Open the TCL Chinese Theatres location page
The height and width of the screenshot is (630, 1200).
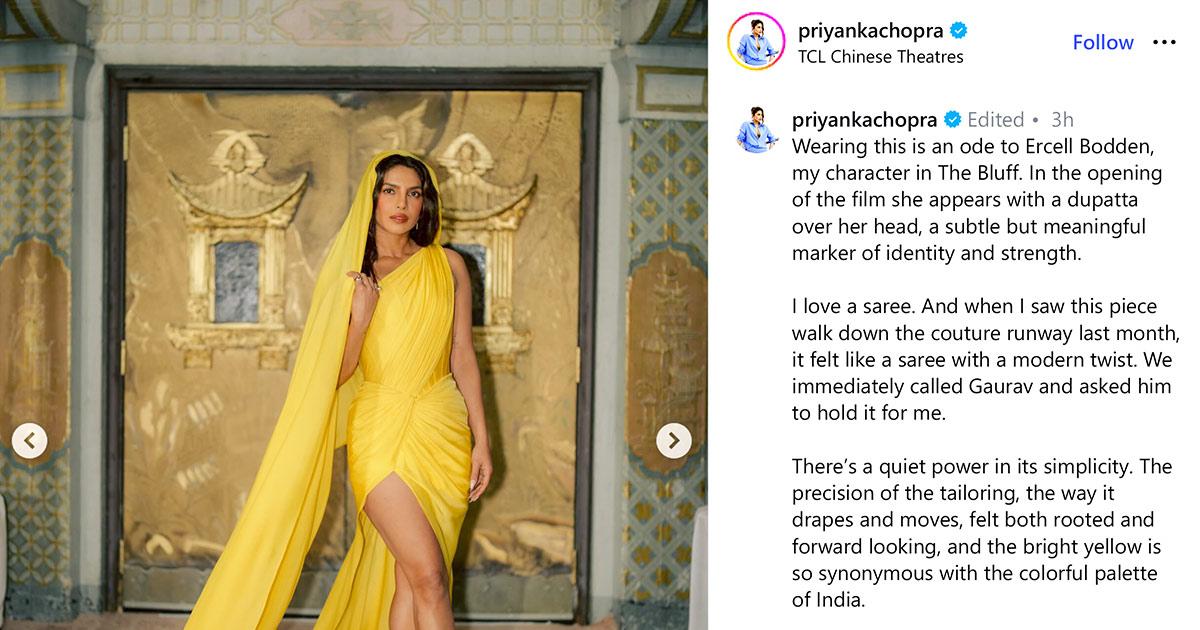tap(880, 57)
